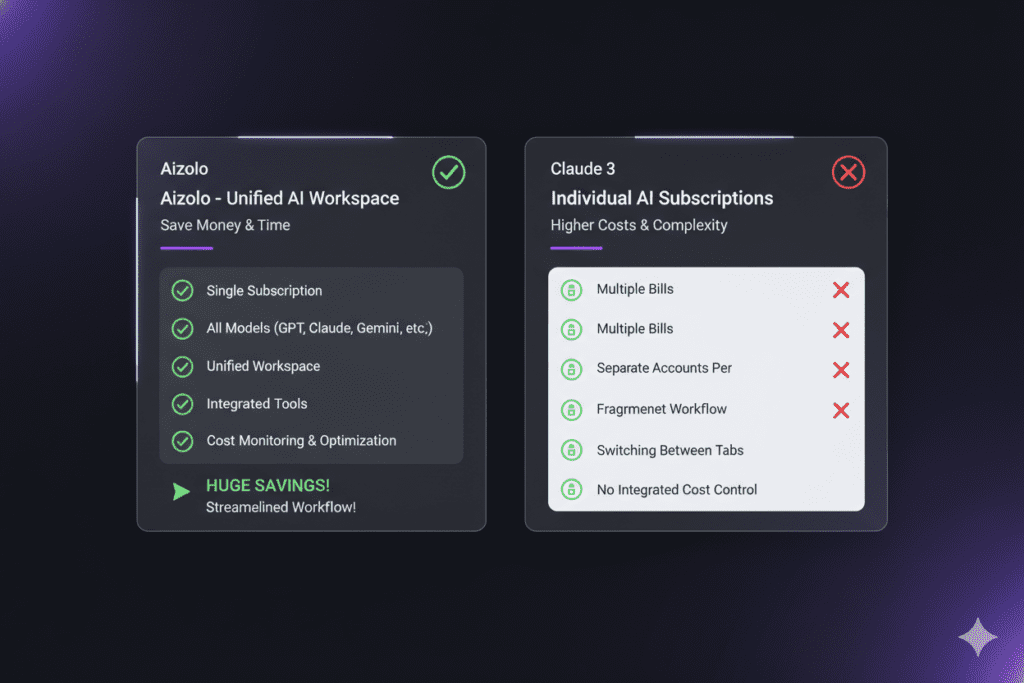Image resolution: width=1024 pixels, height=683 pixels.
Task: Click the red X circle on Claude 3 card
Action: (848, 173)
